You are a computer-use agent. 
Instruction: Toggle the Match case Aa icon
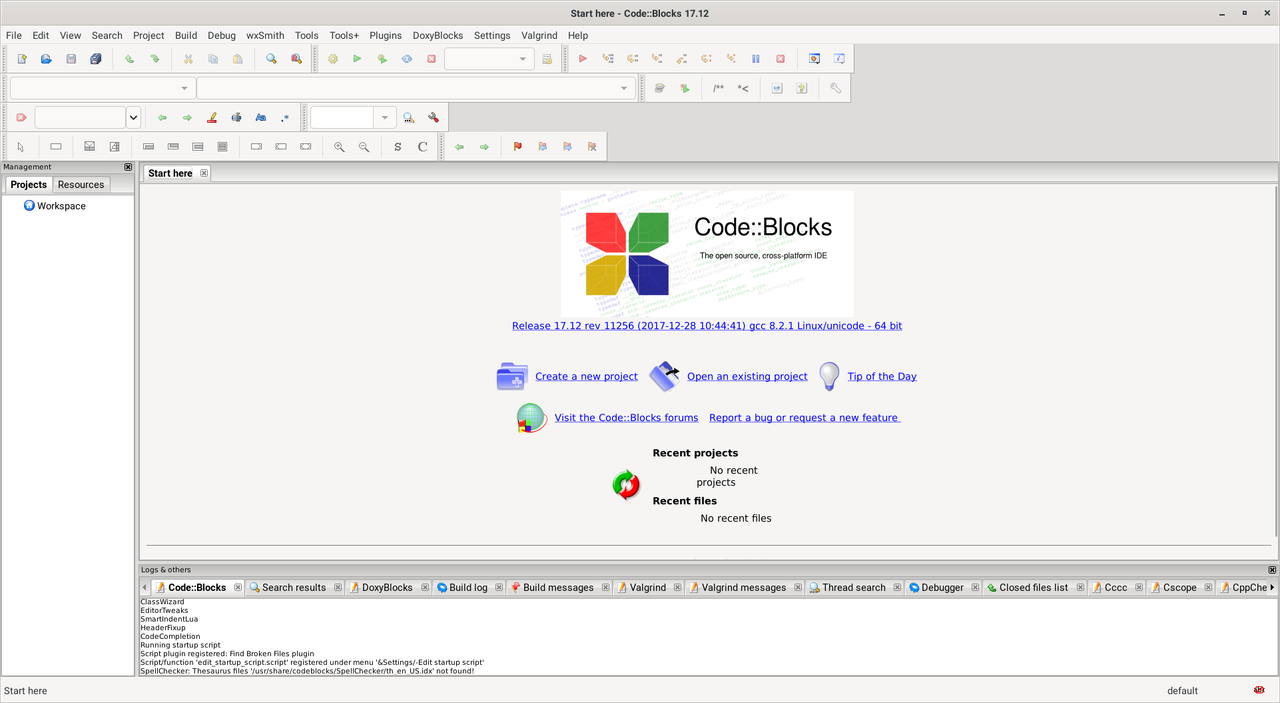tap(260, 118)
